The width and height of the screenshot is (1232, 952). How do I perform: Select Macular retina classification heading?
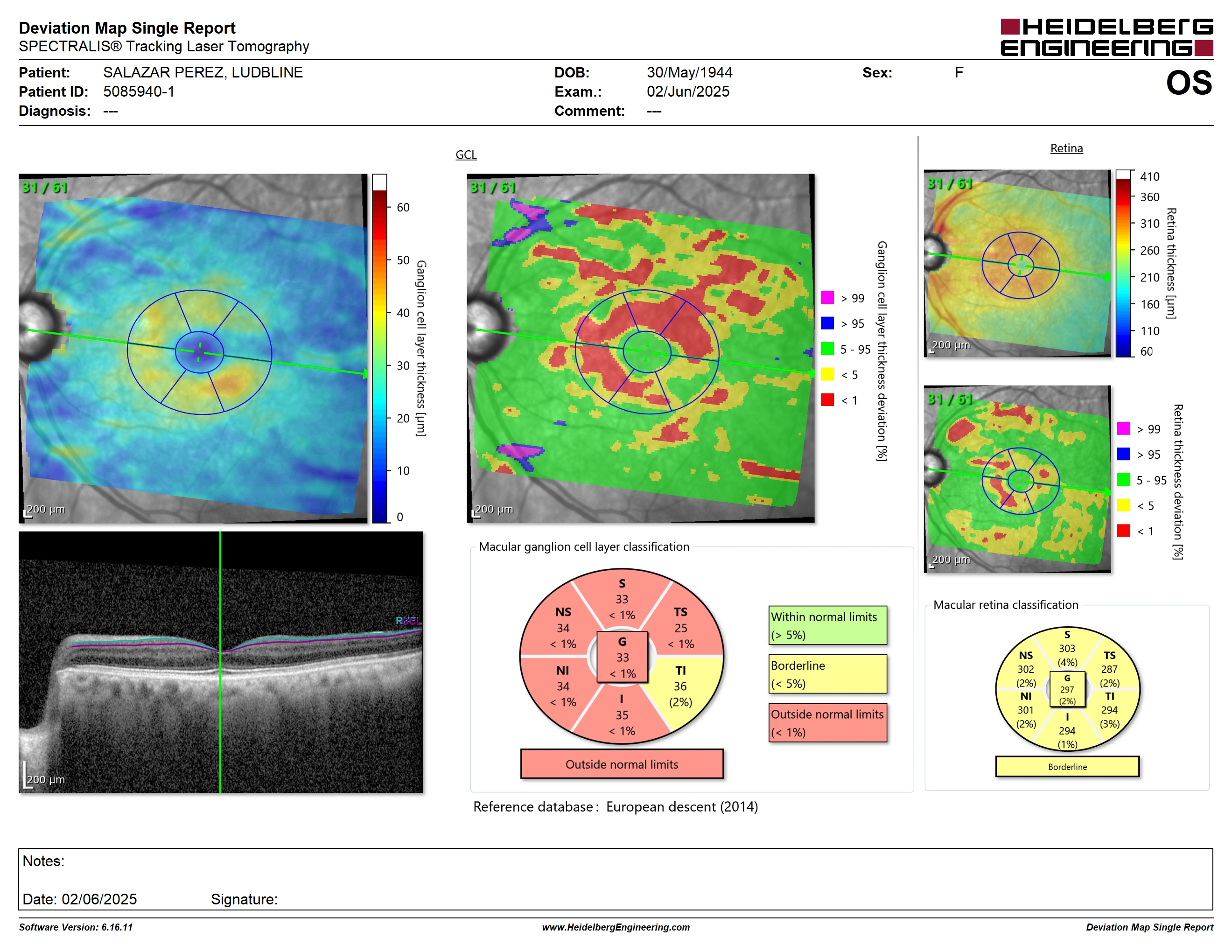1006,605
